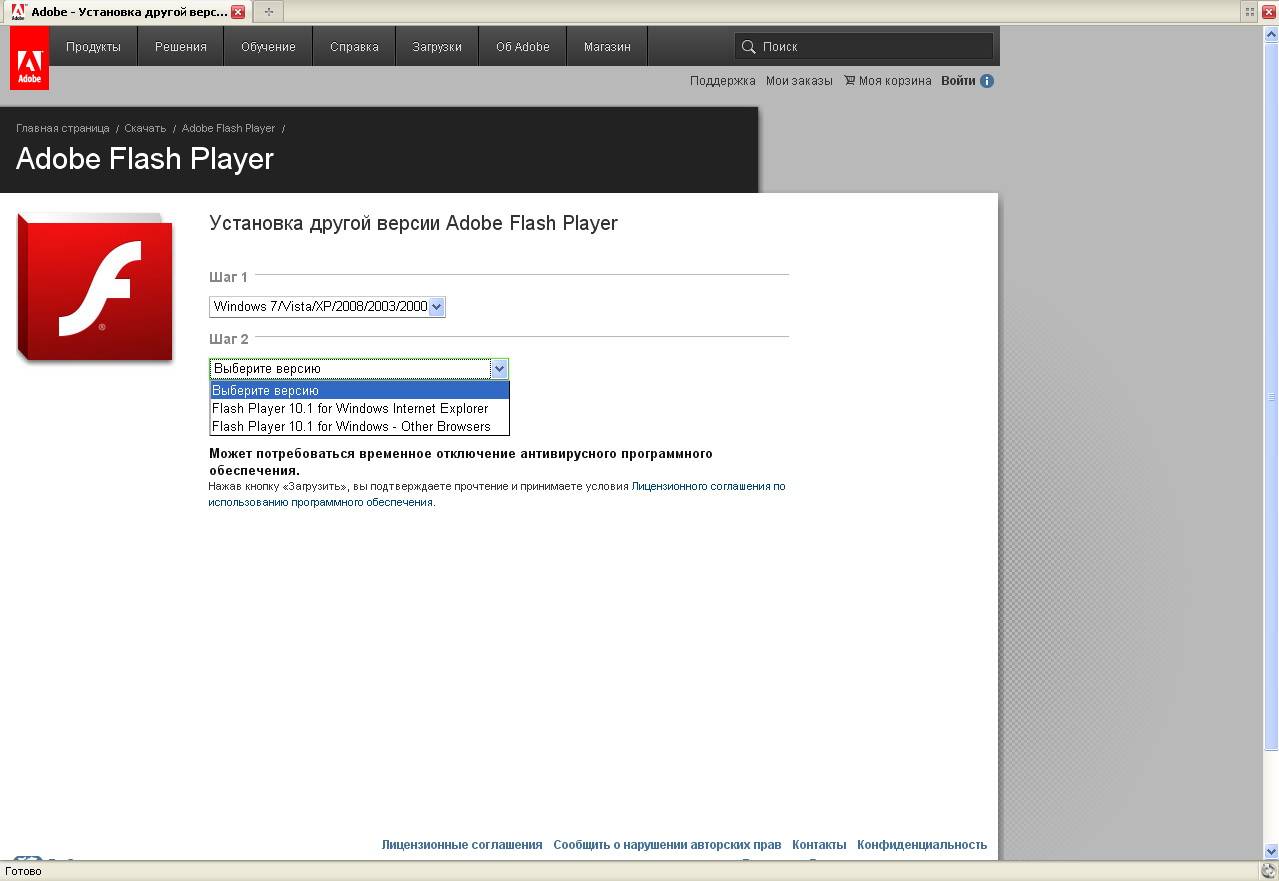Image resolution: width=1279 pixels, height=881 pixels.
Task: Open the Решения menu
Action: (x=181, y=47)
